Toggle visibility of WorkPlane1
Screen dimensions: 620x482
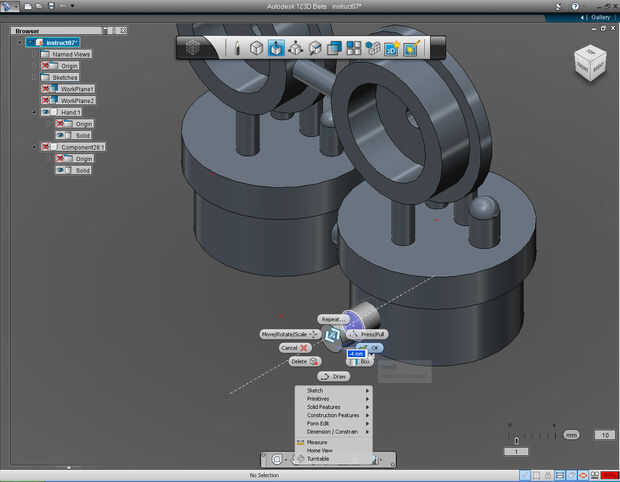(45, 89)
